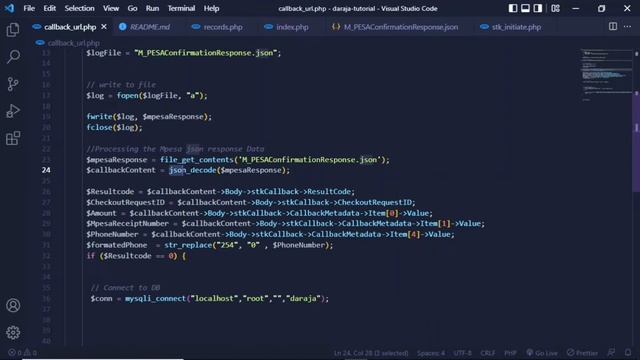Click on the fopen function call

pos(128,96)
